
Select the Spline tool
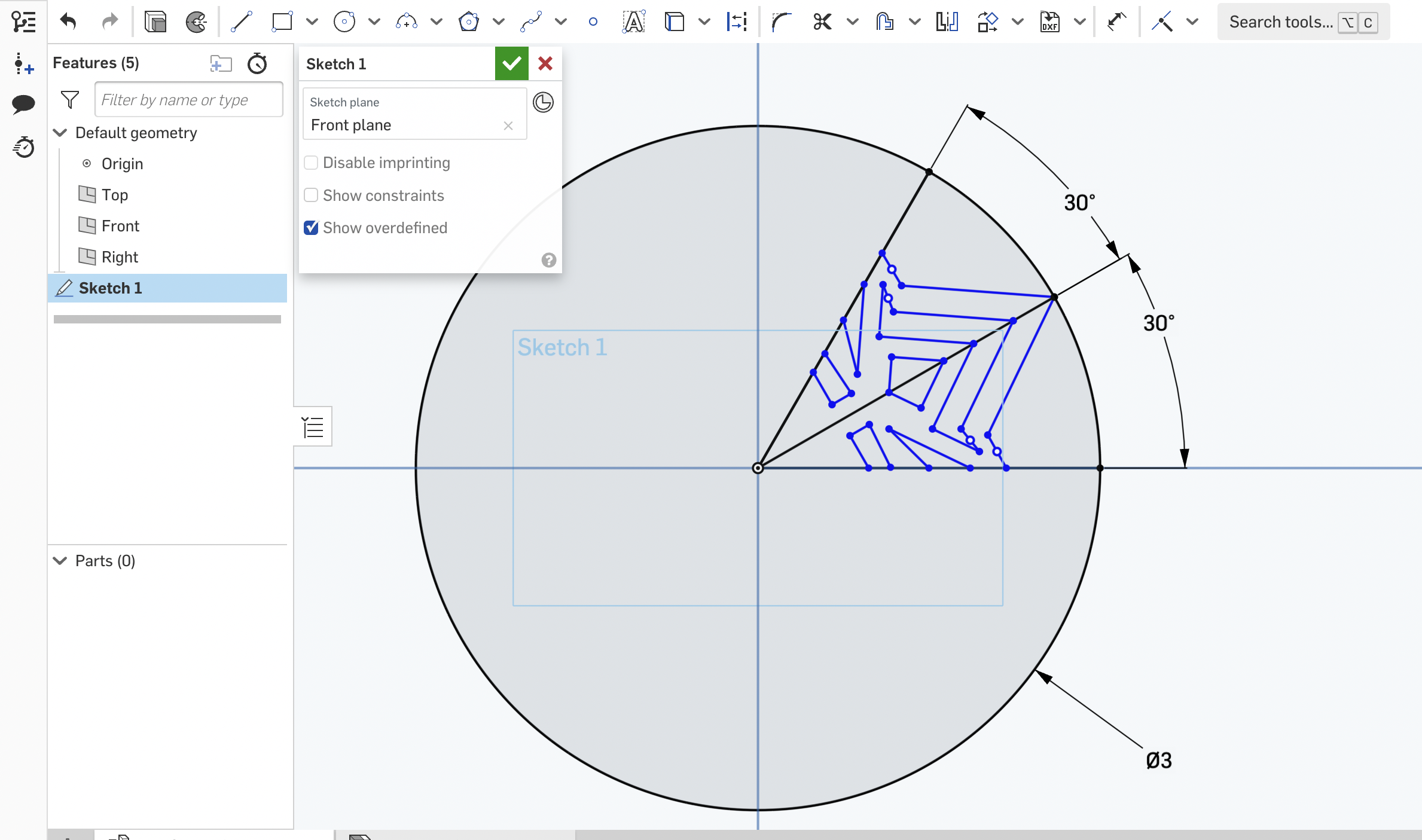531,22
